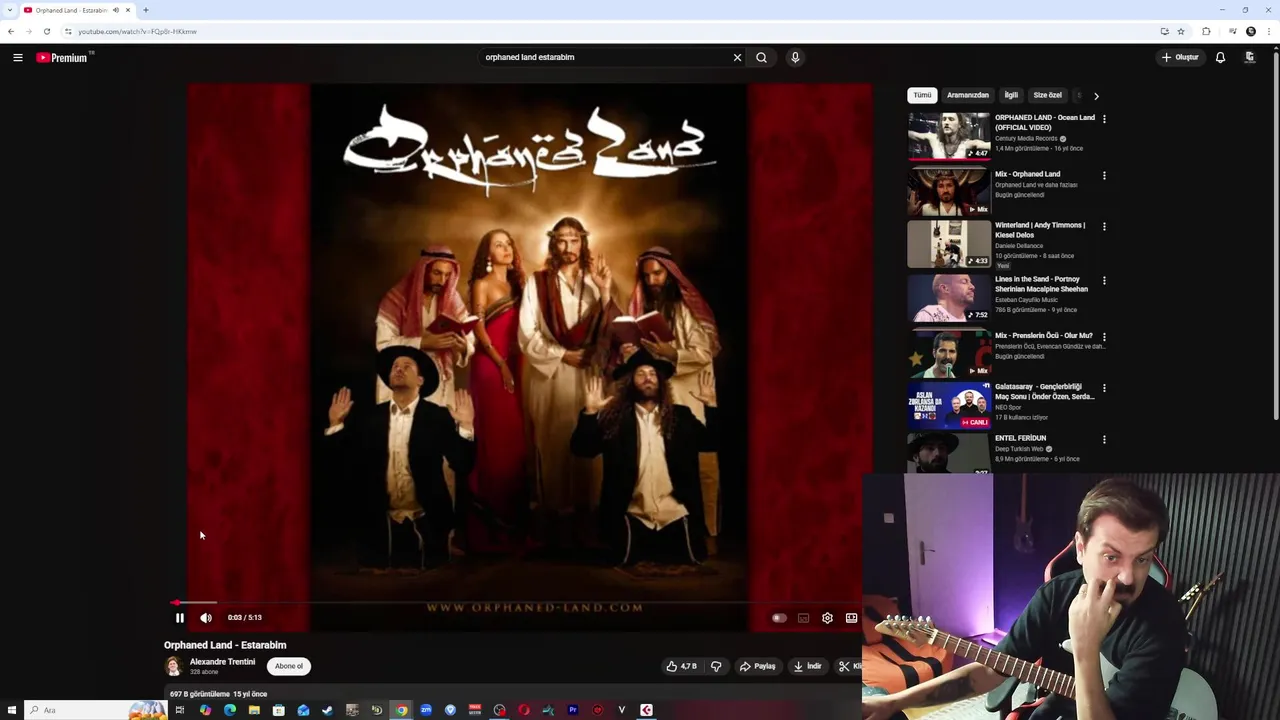Subscribe with the Abone ol button
Screen dimensions: 1280x720
coord(289,666)
